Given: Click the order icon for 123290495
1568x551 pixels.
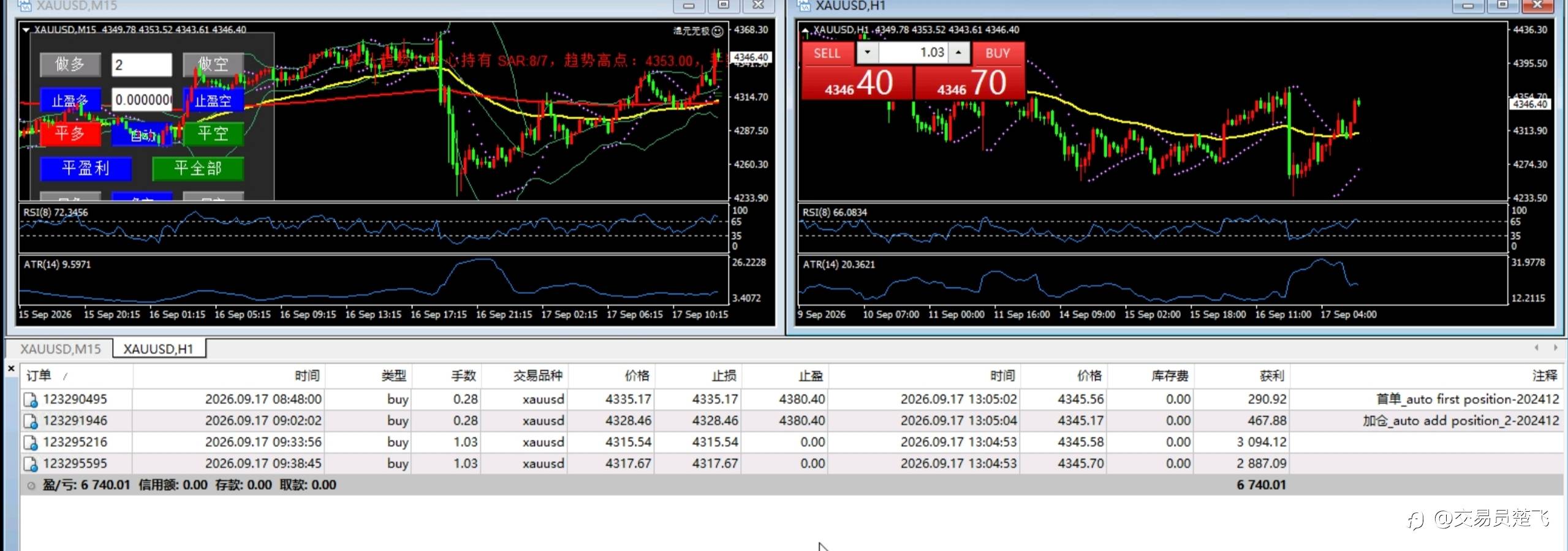Looking at the screenshot, I should click(31, 400).
